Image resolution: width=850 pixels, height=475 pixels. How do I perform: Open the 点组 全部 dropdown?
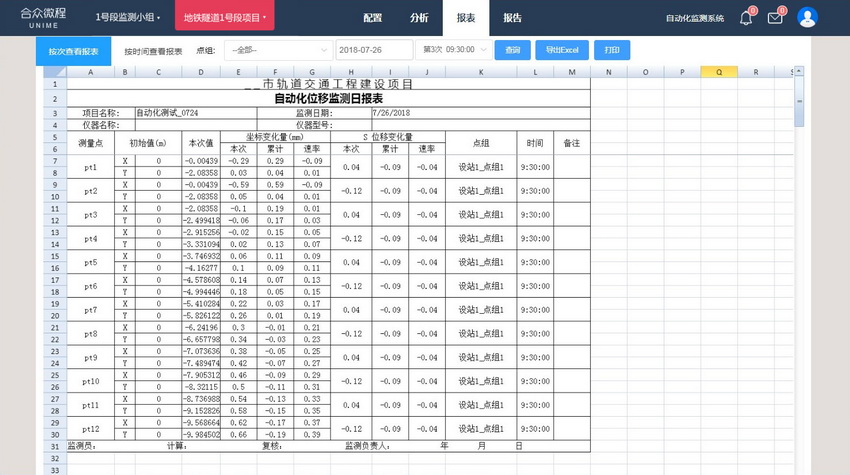(x=277, y=50)
